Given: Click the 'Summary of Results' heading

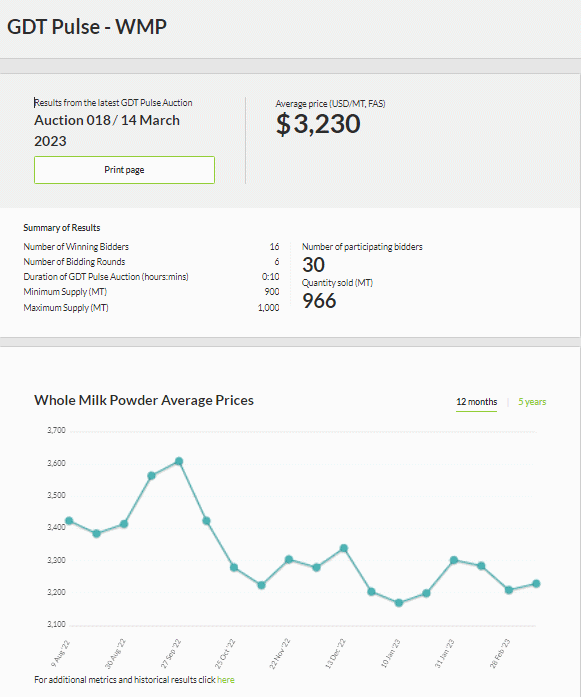Looking at the screenshot, I should click(62, 228).
